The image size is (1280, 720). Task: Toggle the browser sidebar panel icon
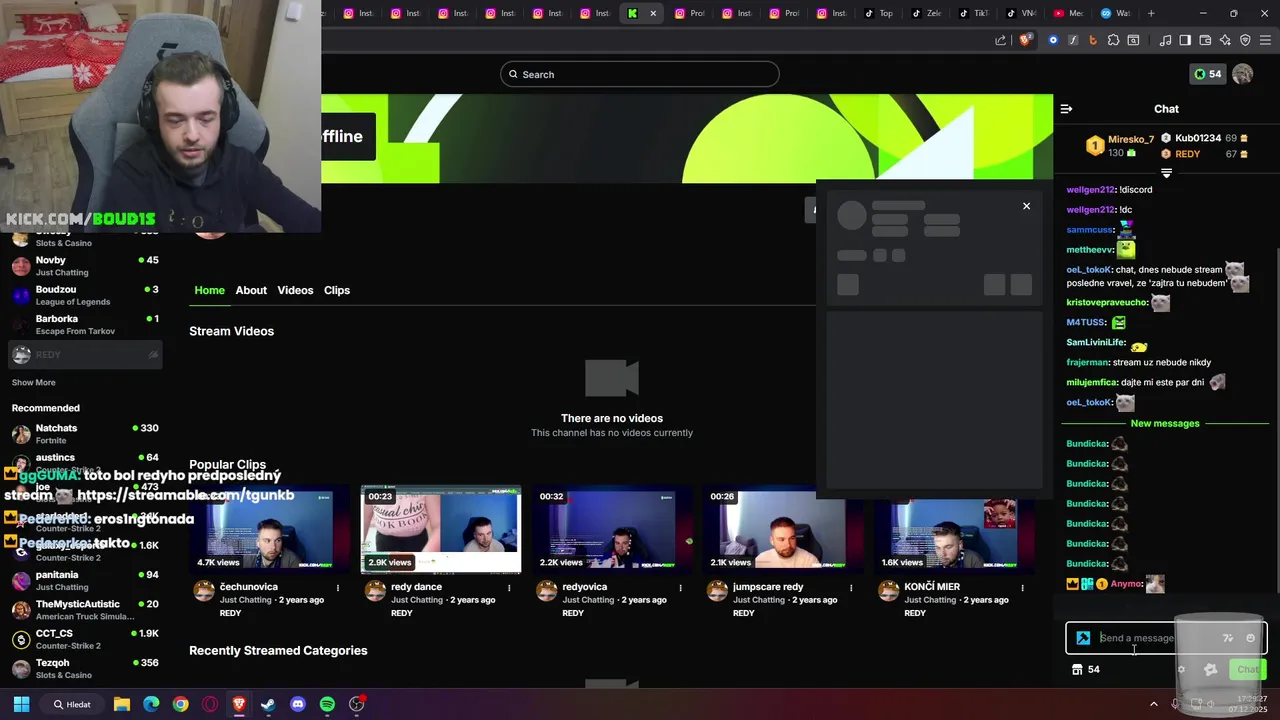pyautogui.click(x=1185, y=40)
